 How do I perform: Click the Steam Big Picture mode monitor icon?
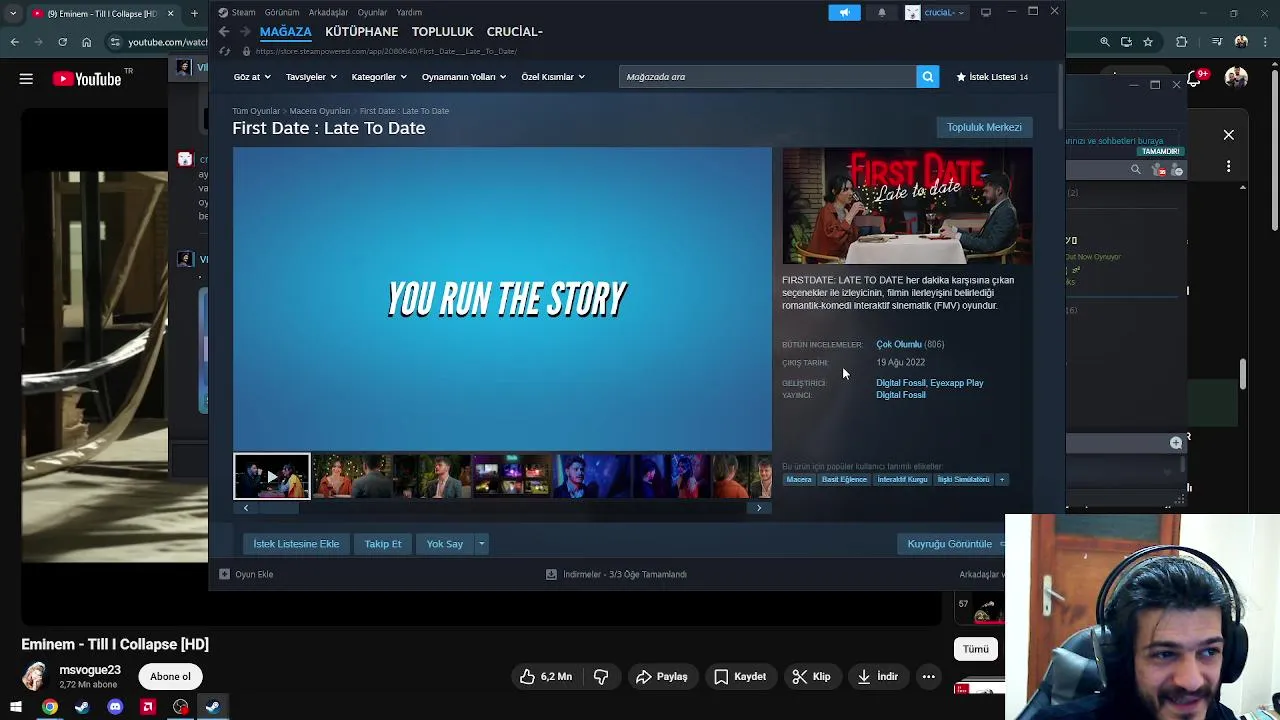click(986, 12)
